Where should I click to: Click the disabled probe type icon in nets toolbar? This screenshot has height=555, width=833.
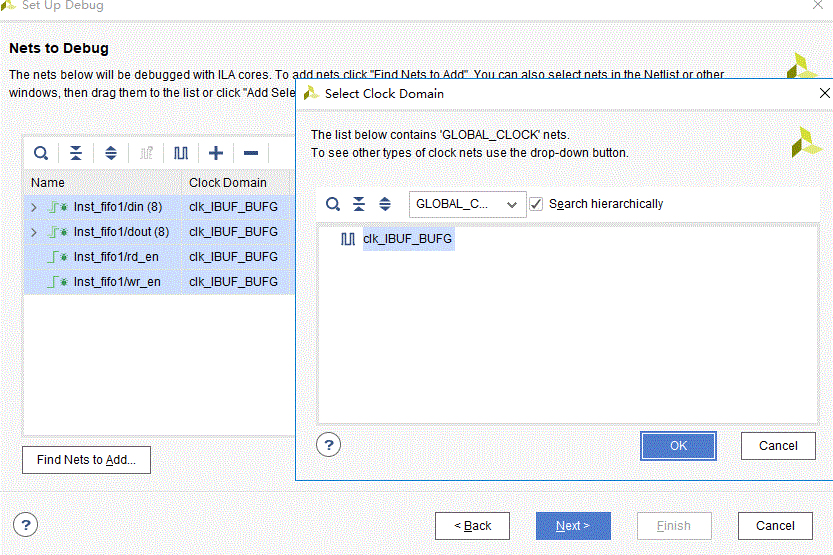pos(146,153)
